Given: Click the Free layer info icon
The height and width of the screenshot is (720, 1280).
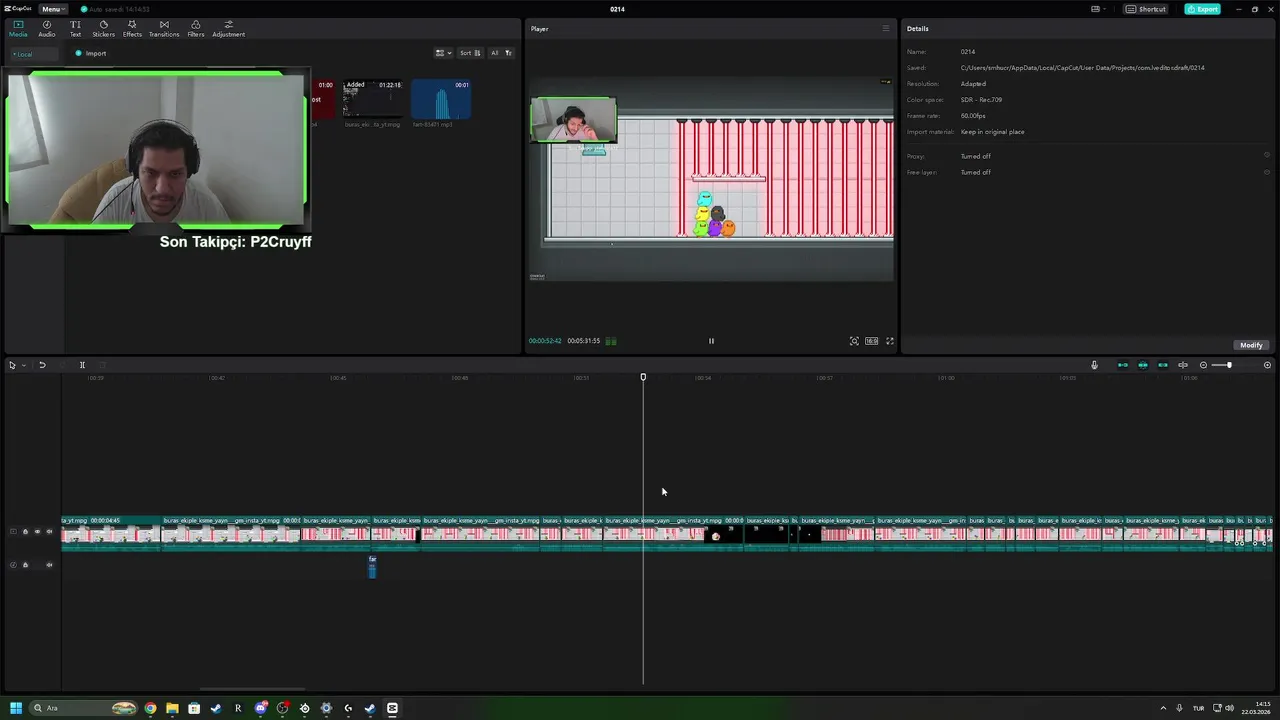Looking at the screenshot, I should pos(1267,172).
